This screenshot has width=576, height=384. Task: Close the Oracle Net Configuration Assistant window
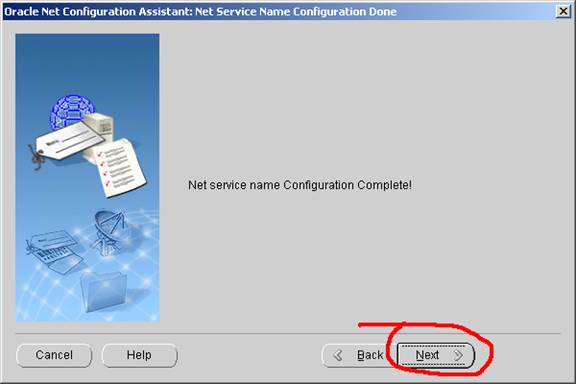[563, 11]
